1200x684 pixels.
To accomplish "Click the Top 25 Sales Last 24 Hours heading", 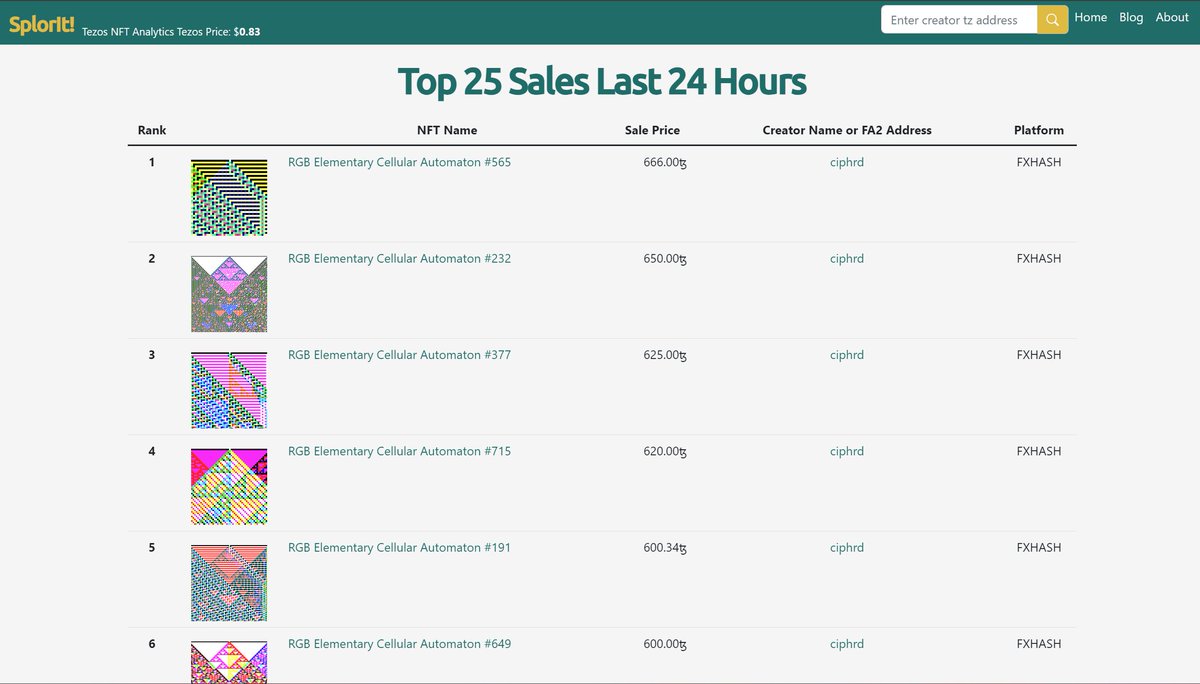I will (x=602, y=82).
